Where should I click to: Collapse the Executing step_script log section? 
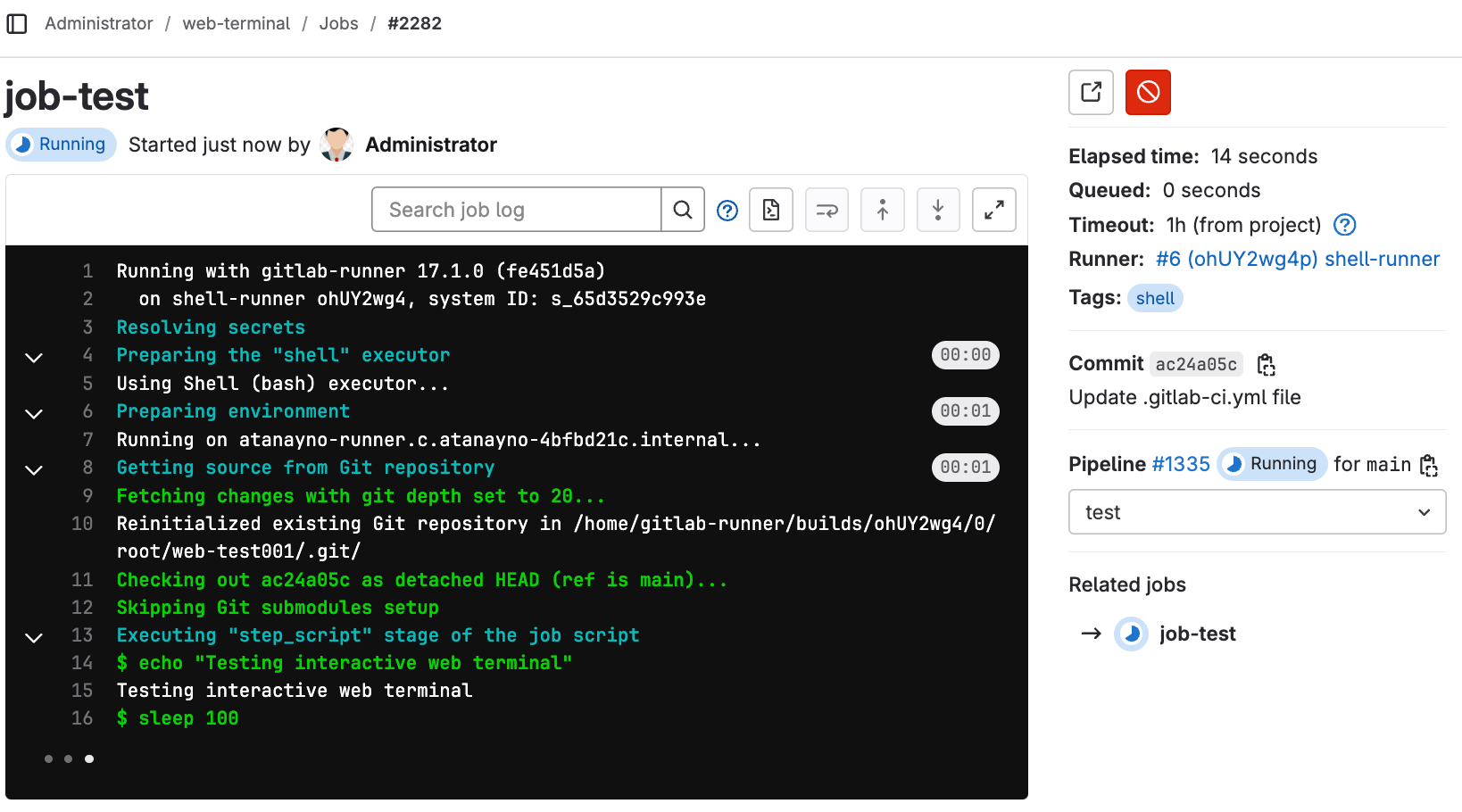(33, 636)
